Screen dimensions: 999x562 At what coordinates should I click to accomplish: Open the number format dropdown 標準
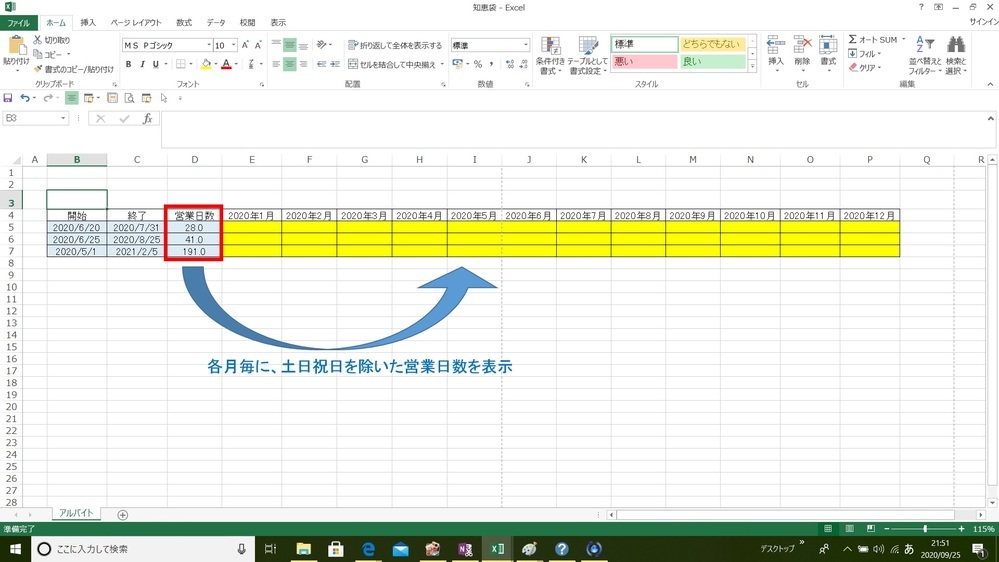pyautogui.click(x=526, y=45)
